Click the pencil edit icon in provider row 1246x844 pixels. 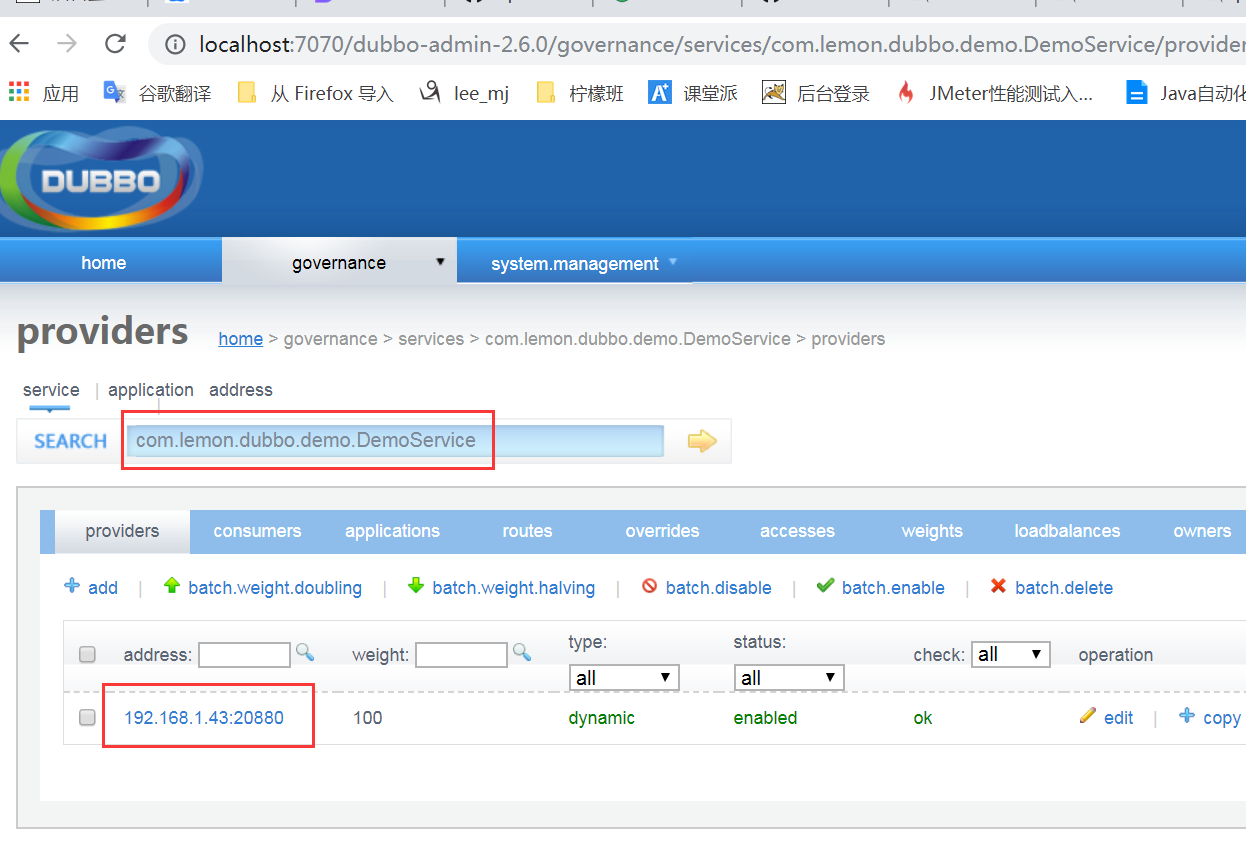(1088, 716)
